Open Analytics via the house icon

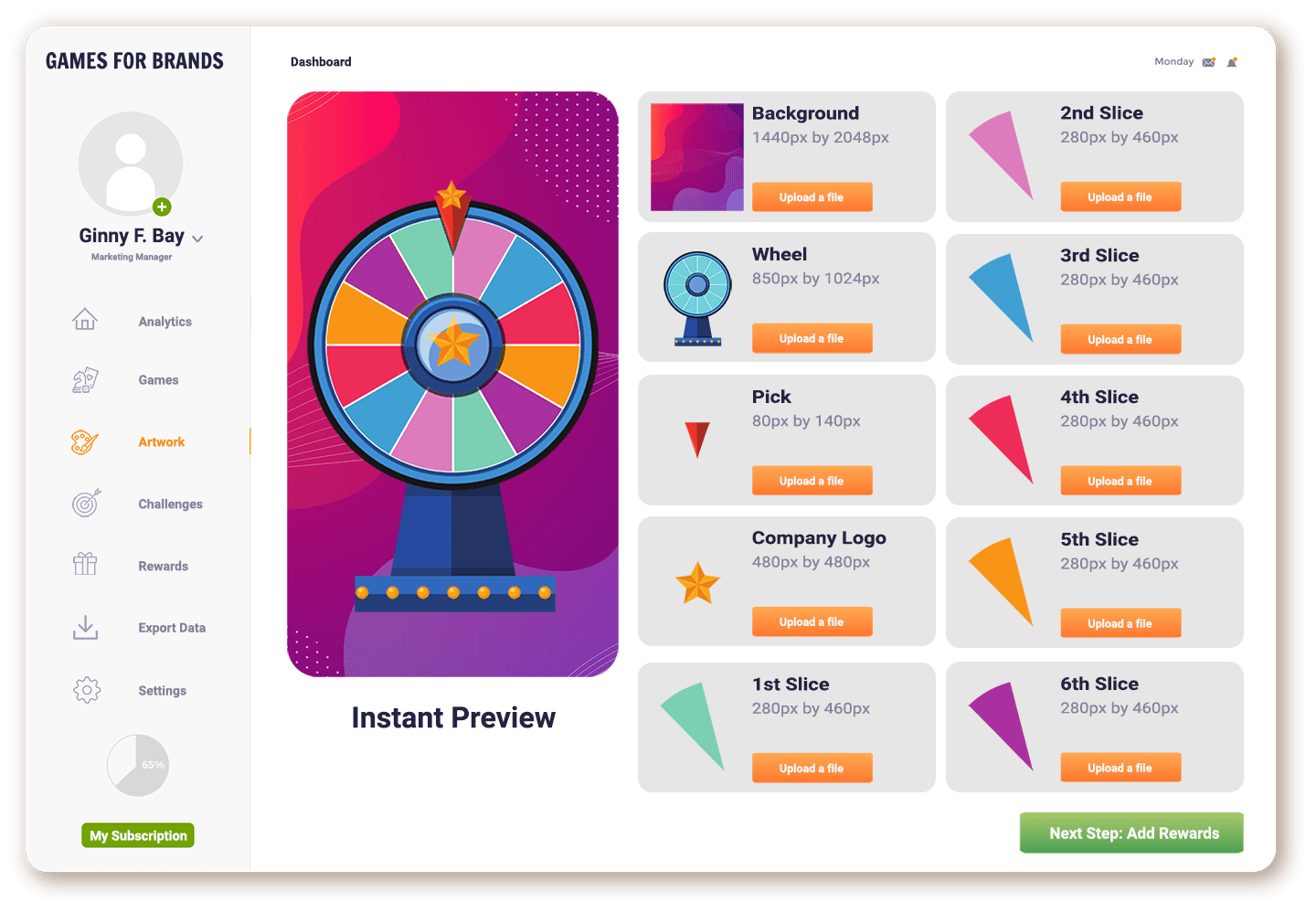coord(85,319)
